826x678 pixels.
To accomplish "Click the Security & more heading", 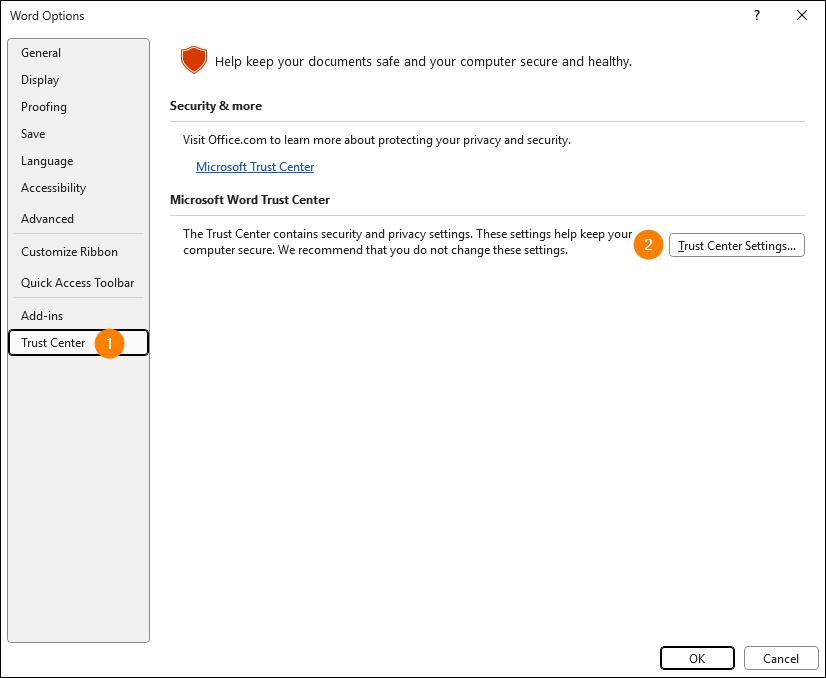I will (215, 106).
